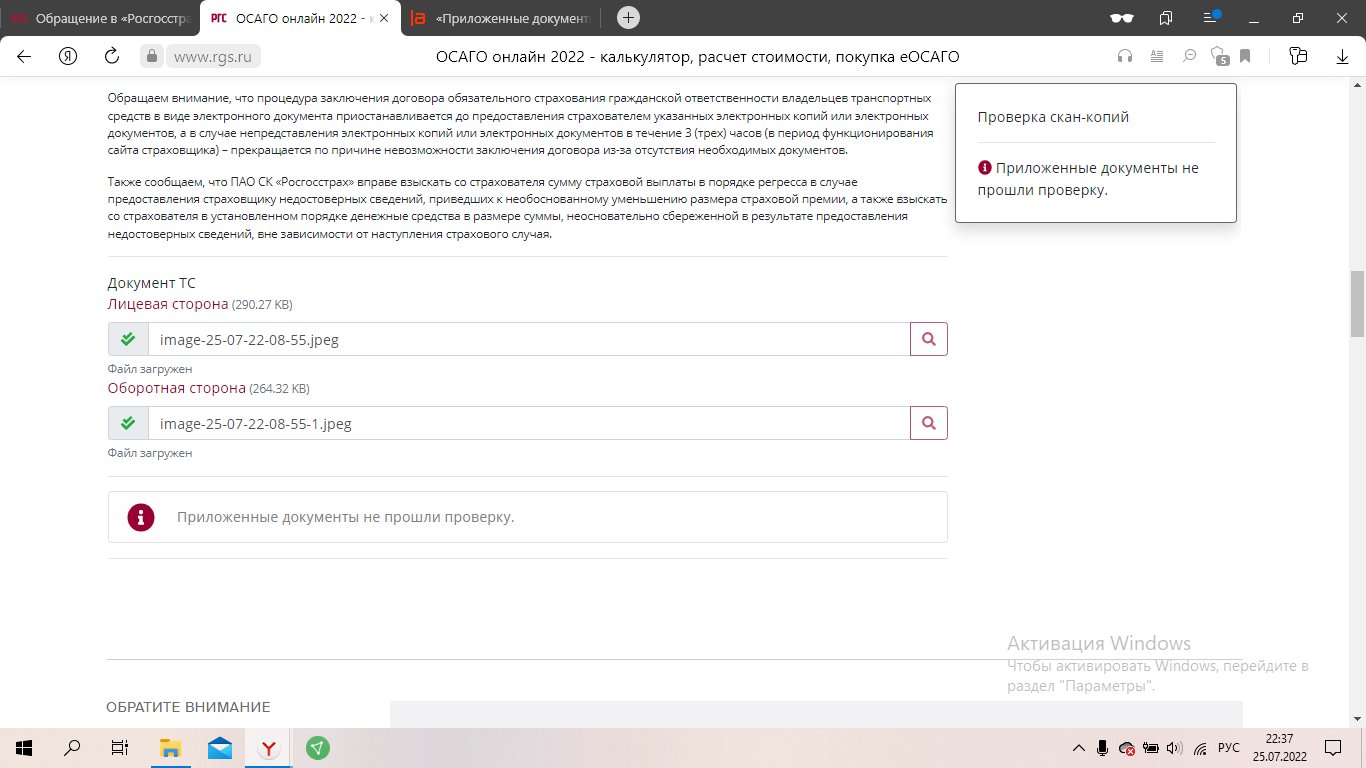Click the green checkmark for back side file
Screen dimensions: 1366x768
click(x=128, y=423)
